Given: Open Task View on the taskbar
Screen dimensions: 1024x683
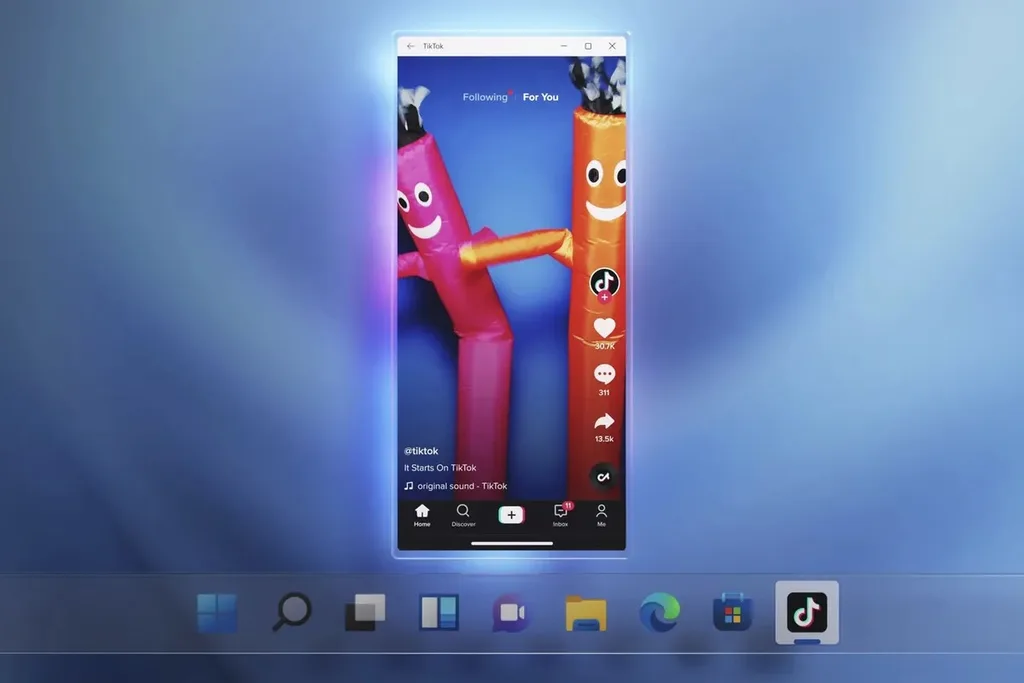Looking at the screenshot, I should coord(365,612).
